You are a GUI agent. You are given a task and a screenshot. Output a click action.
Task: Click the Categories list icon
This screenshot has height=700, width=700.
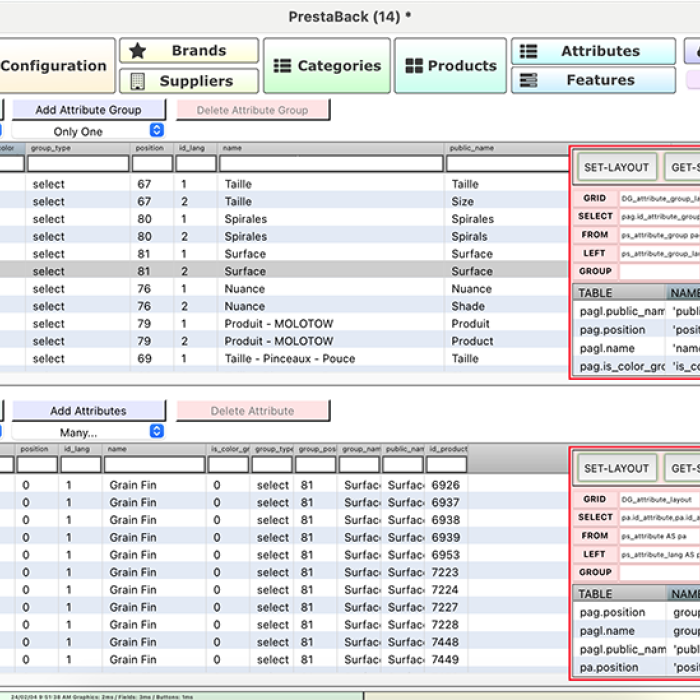pyautogui.click(x=282, y=66)
